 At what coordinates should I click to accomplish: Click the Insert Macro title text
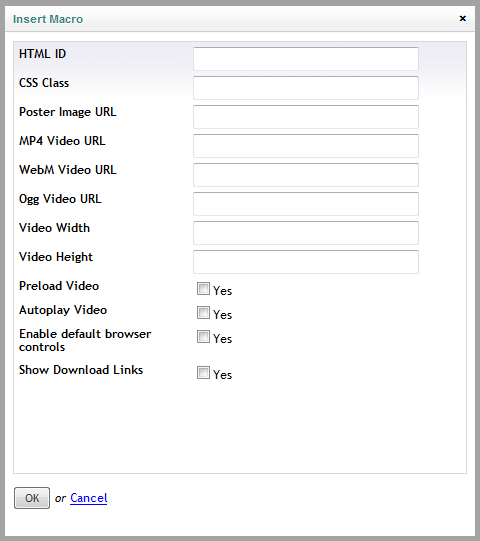coord(48,19)
